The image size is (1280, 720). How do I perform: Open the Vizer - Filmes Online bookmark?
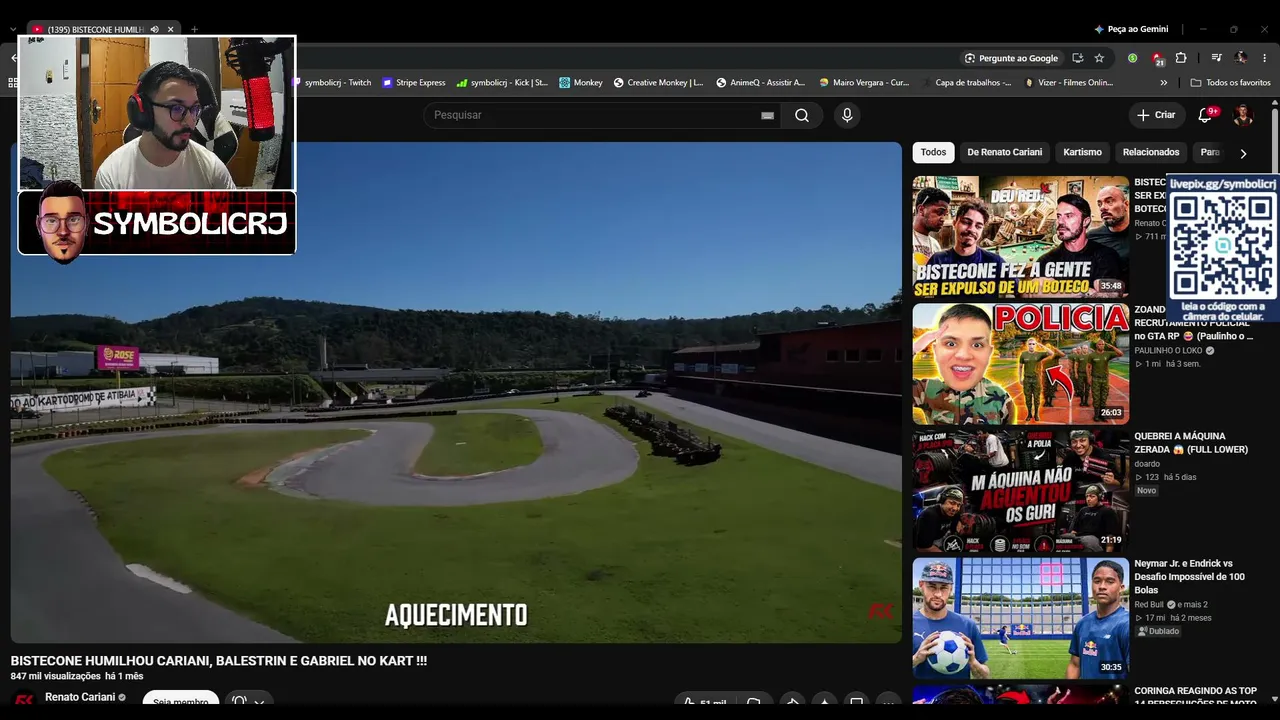(1068, 83)
